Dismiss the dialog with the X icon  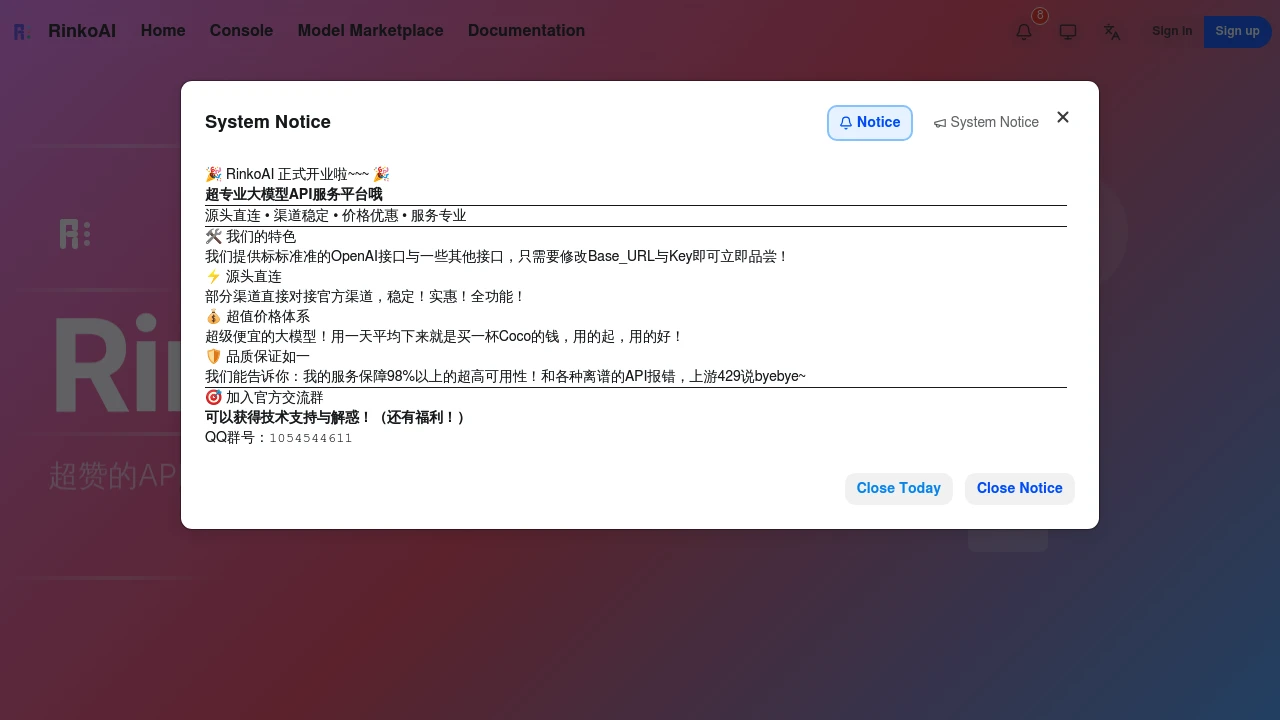click(x=1063, y=117)
